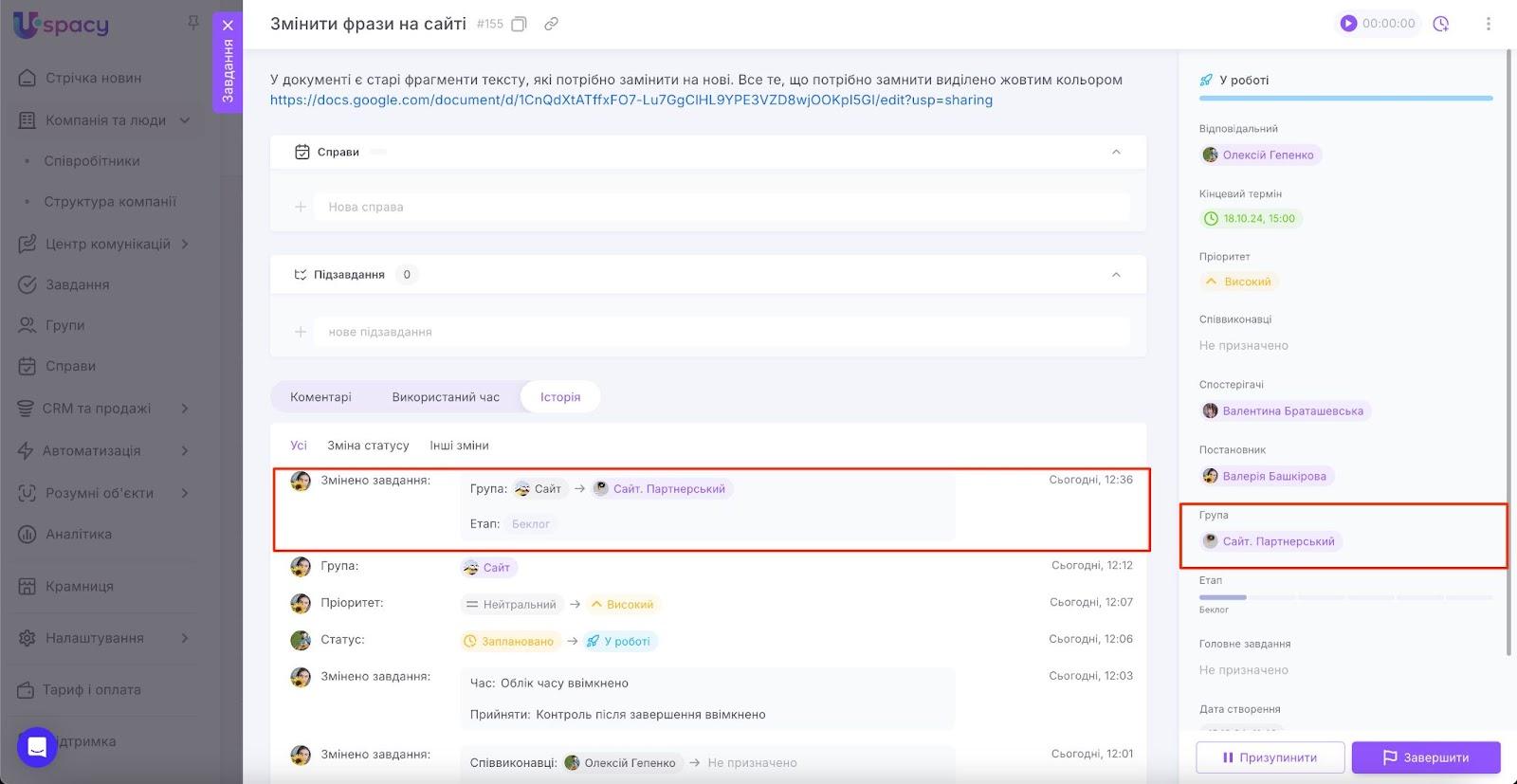Click the Етап stage progress bar
1517x784 pixels.
point(1344,597)
